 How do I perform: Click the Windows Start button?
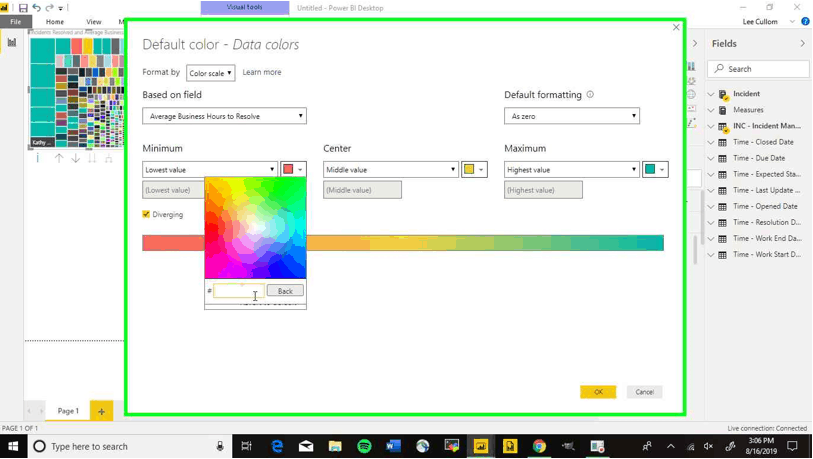(13, 446)
